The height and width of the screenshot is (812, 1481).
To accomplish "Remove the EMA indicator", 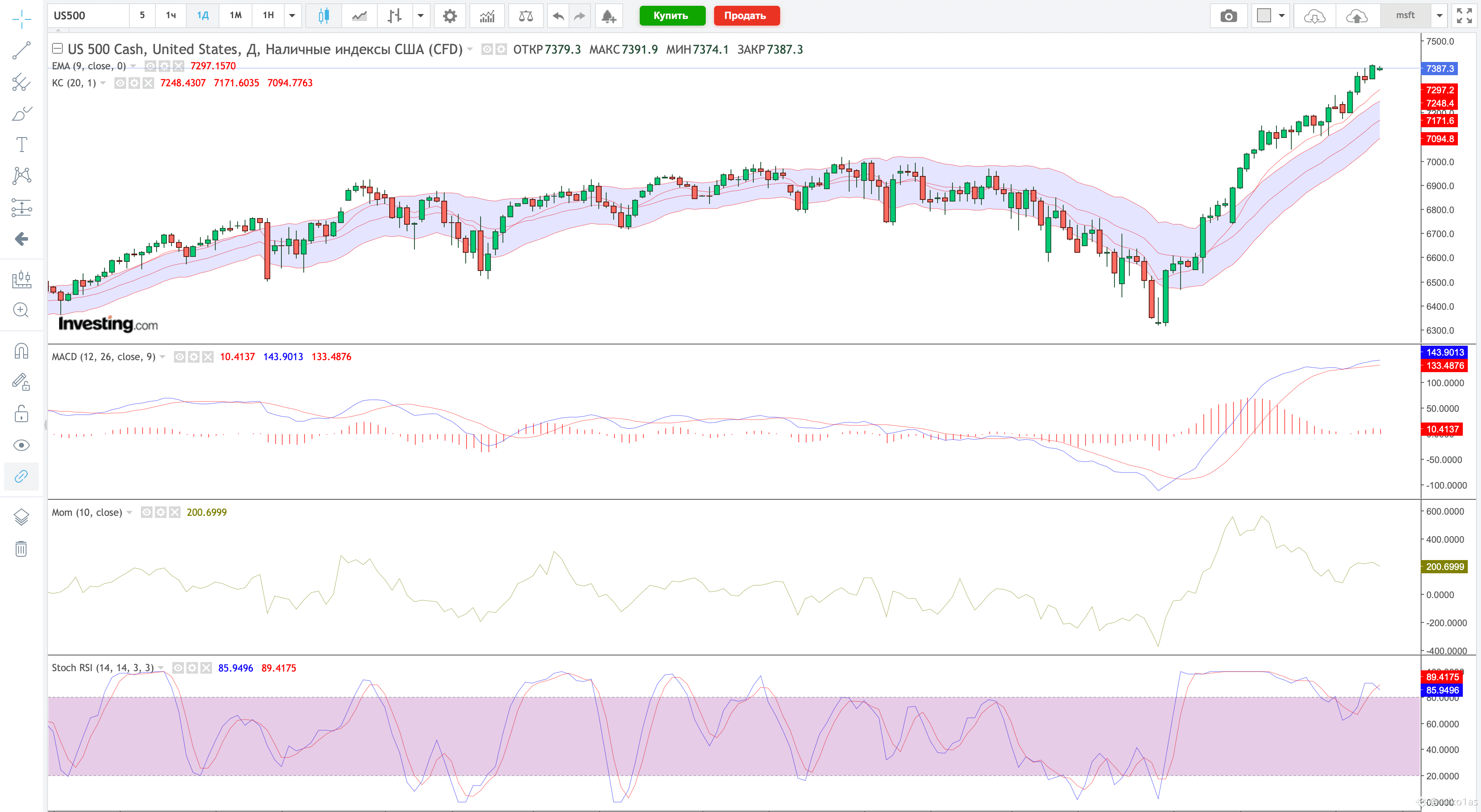I will (x=178, y=66).
